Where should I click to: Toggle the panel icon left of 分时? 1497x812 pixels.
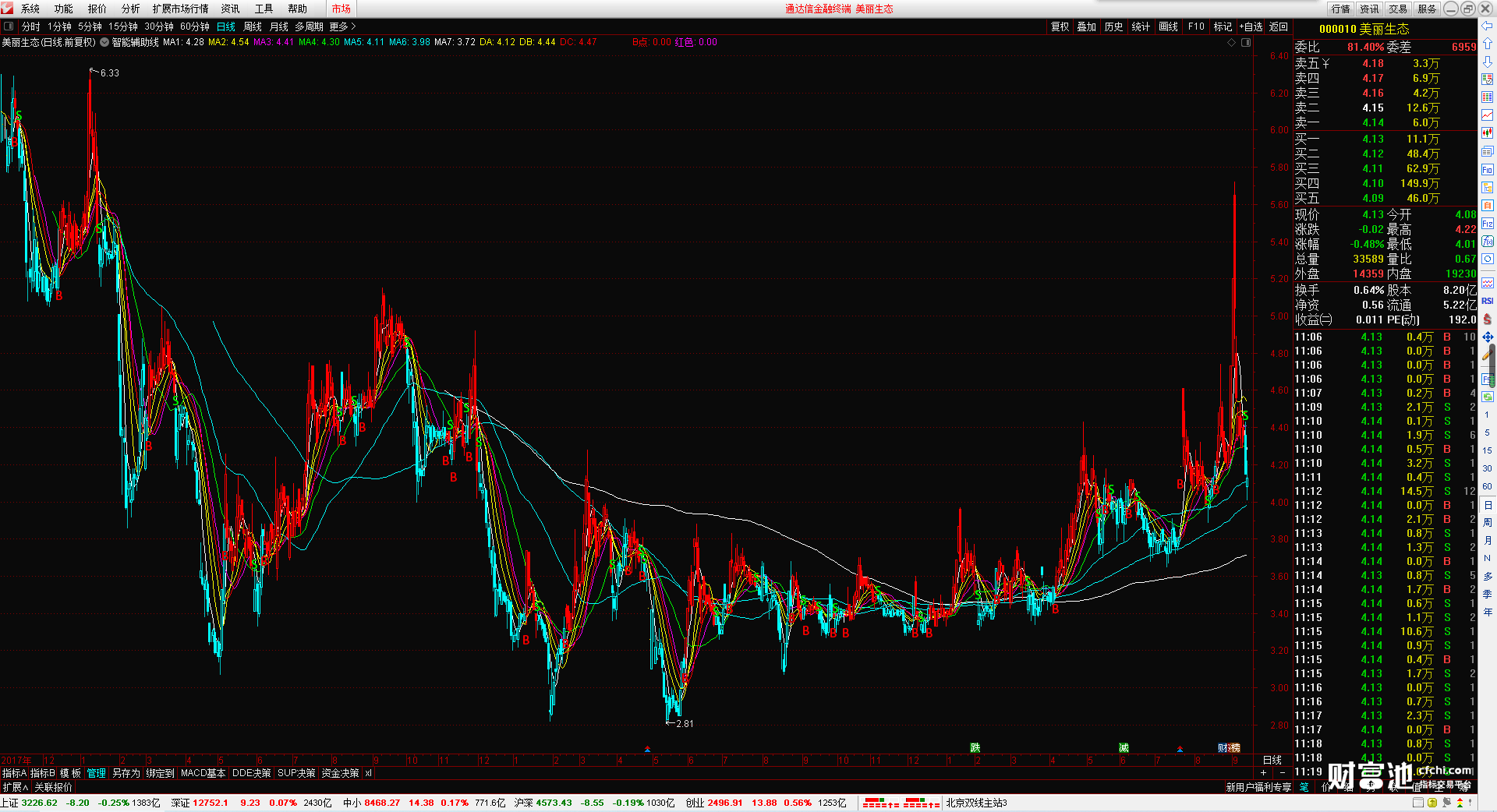(x=9, y=26)
